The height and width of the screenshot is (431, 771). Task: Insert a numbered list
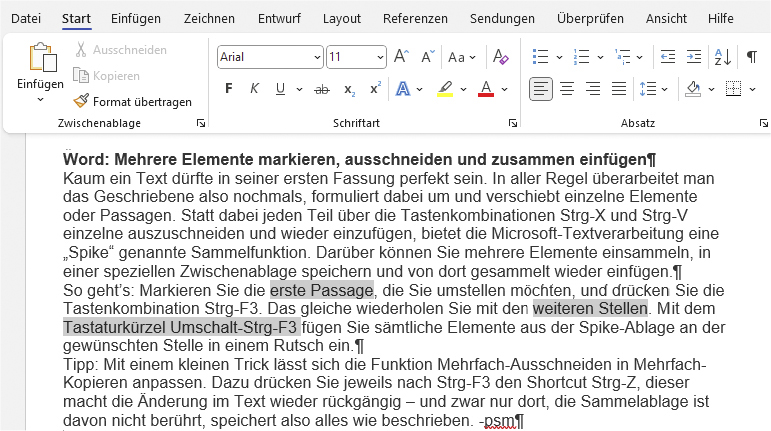tap(581, 57)
